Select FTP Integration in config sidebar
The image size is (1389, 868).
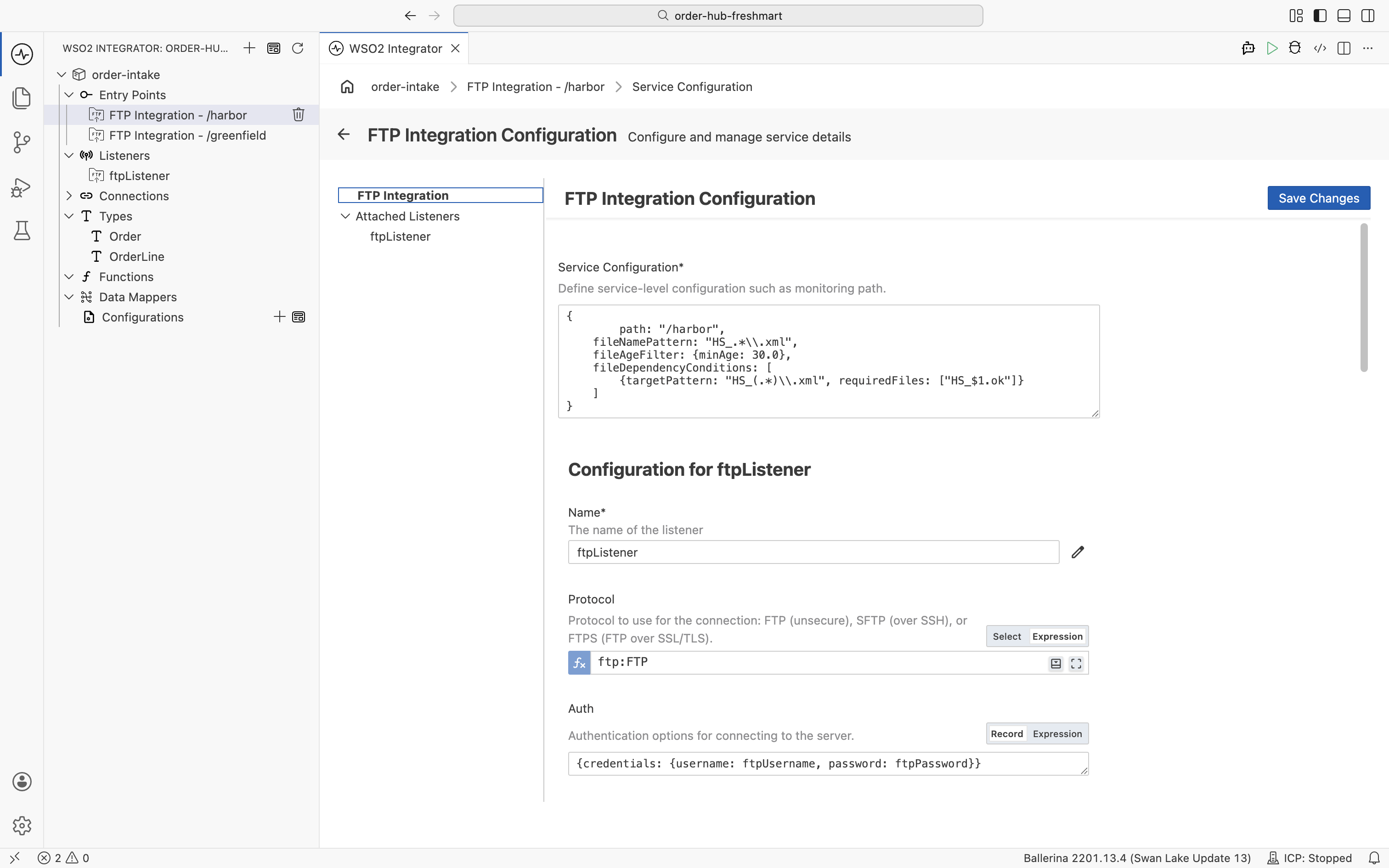[x=440, y=195]
